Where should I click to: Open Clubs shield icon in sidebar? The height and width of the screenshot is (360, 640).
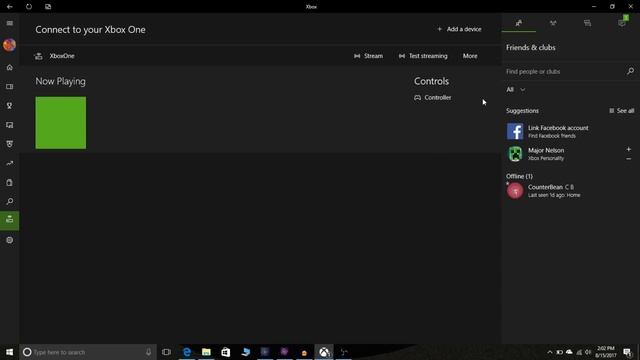(x=9, y=144)
